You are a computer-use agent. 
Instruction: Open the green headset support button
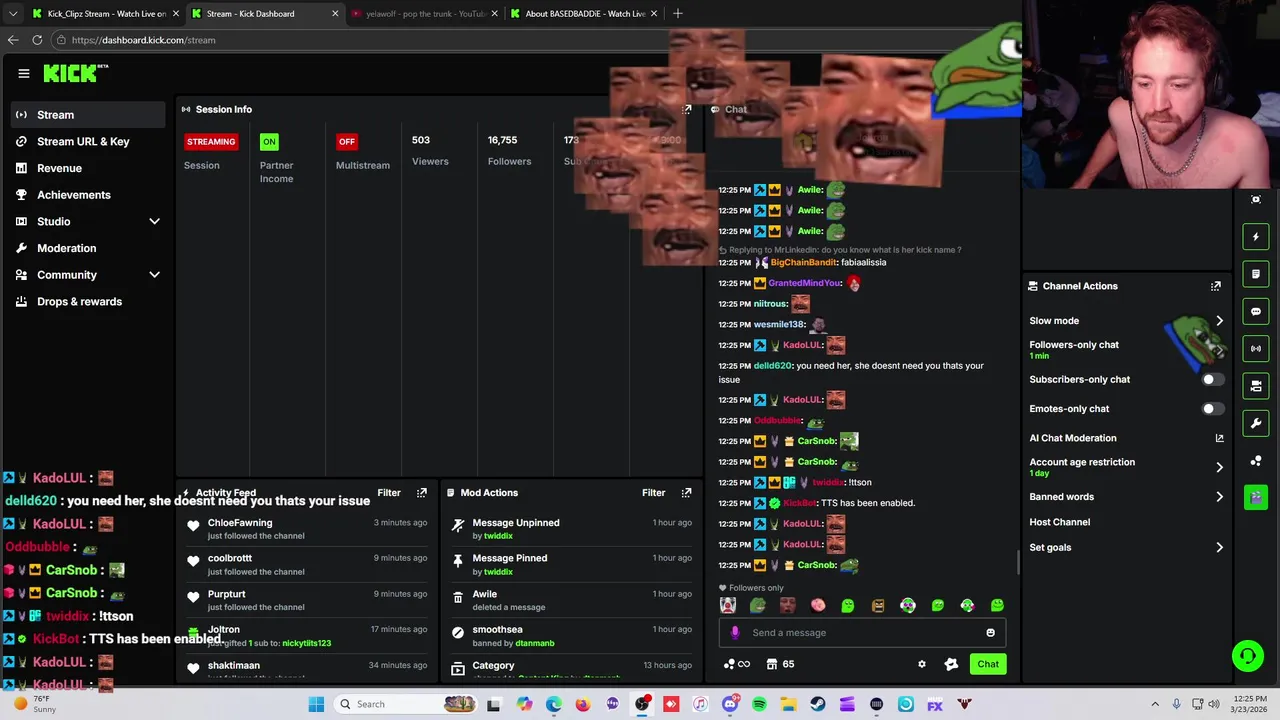tap(1248, 656)
